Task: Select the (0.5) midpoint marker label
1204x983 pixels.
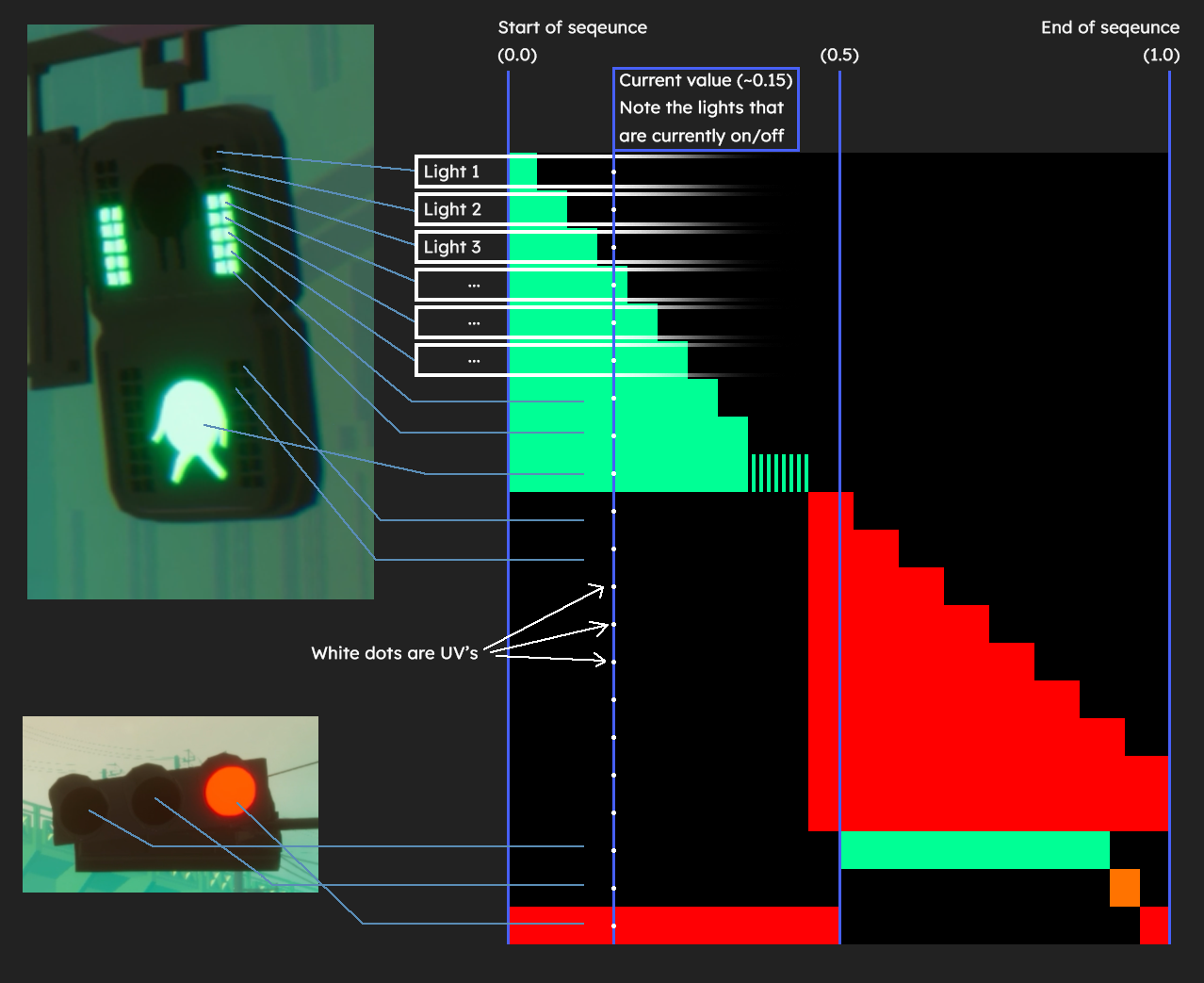Action: point(838,55)
